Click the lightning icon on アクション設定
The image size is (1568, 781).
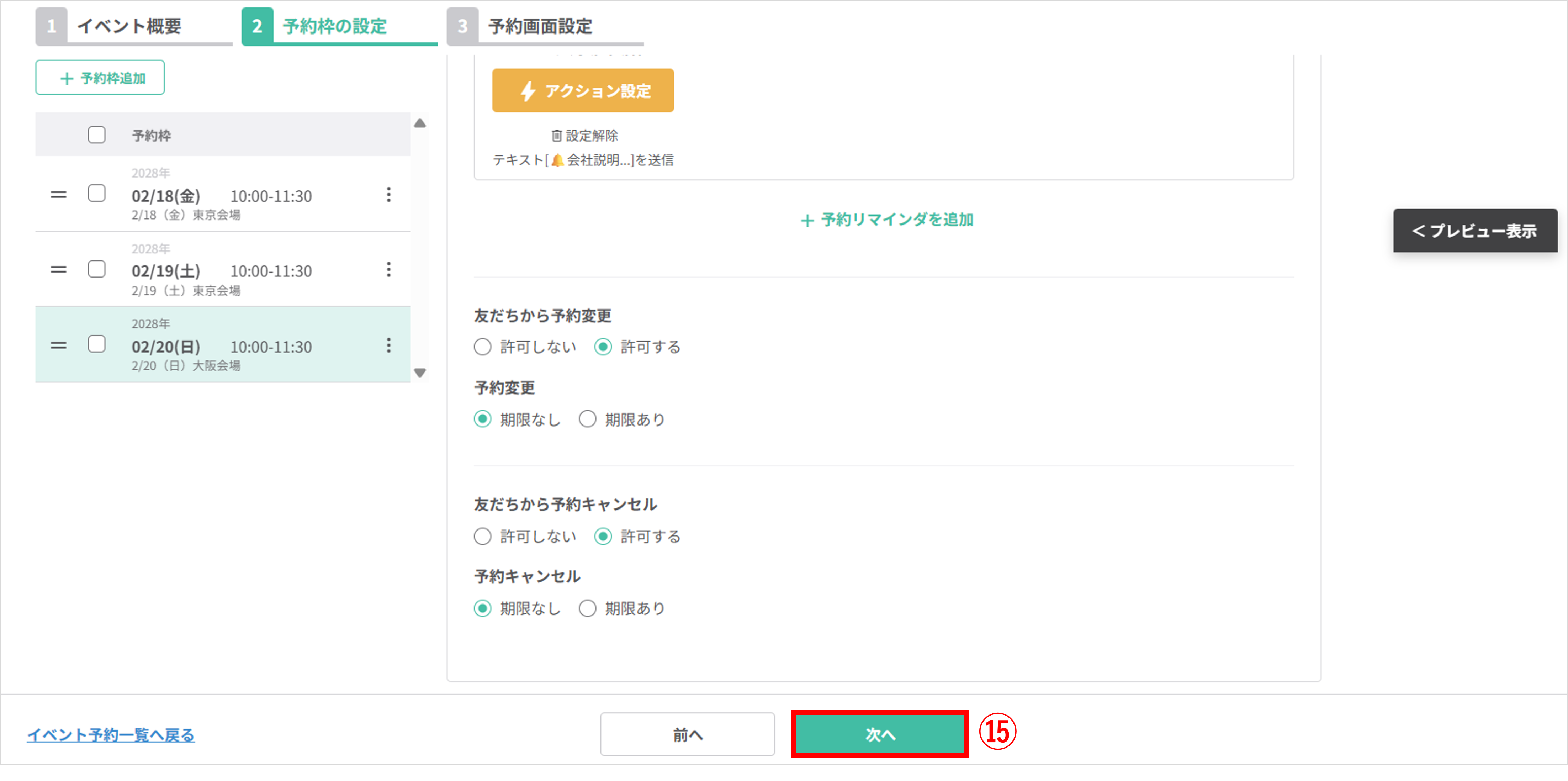[528, 91]
